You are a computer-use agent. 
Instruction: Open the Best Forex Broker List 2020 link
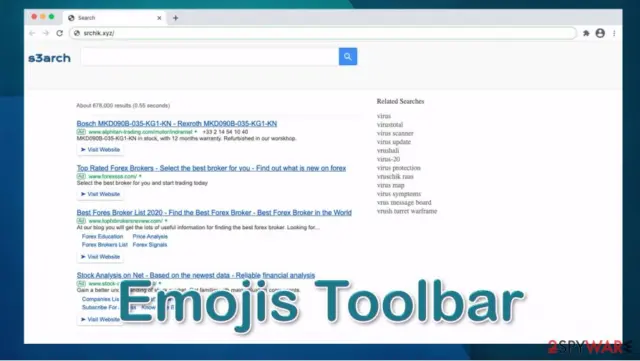pyautogui.click(x=214, y=212)
